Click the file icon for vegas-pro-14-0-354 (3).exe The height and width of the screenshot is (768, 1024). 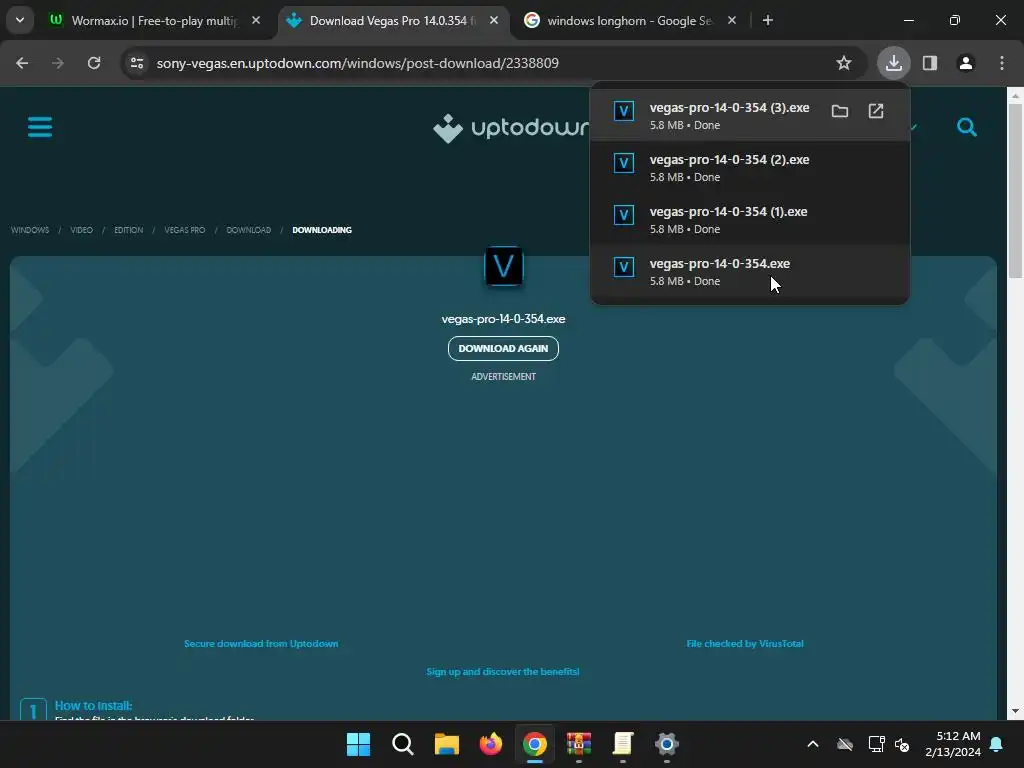coord(624,111)
